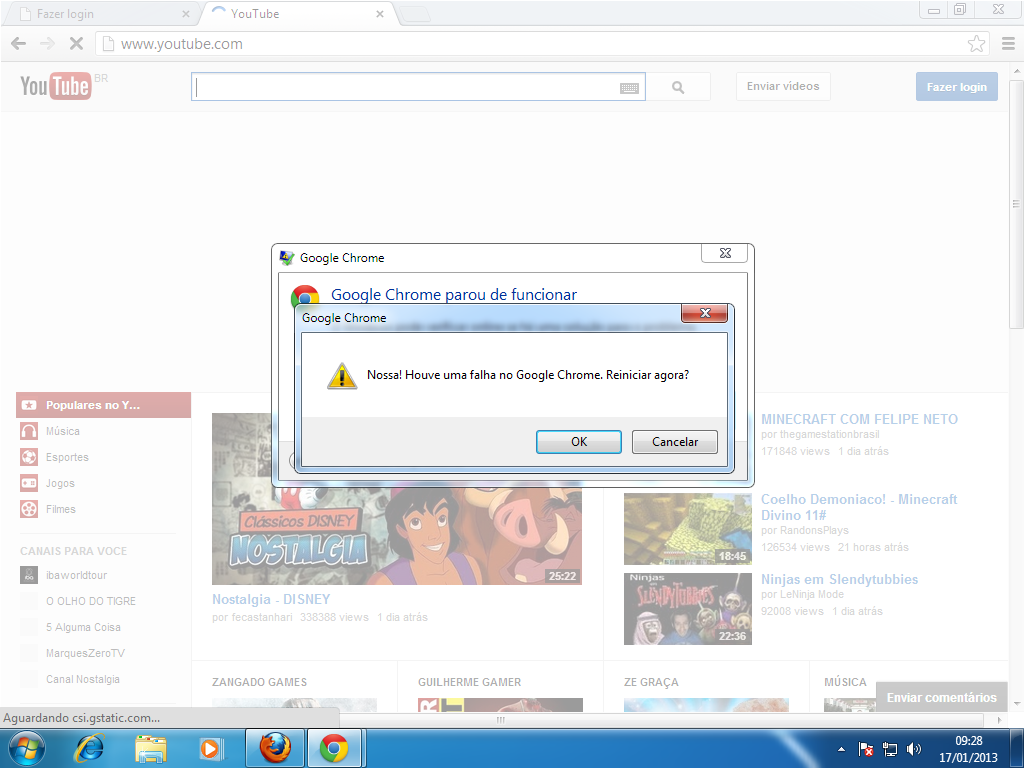Open the Jogos category
The width and height of the screenshot is (1024, 768).
pos(60,483)
